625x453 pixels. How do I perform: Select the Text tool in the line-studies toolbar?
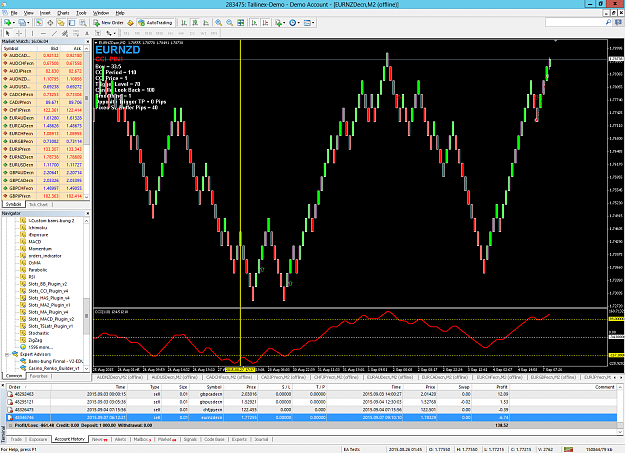[x=86, y=33]
